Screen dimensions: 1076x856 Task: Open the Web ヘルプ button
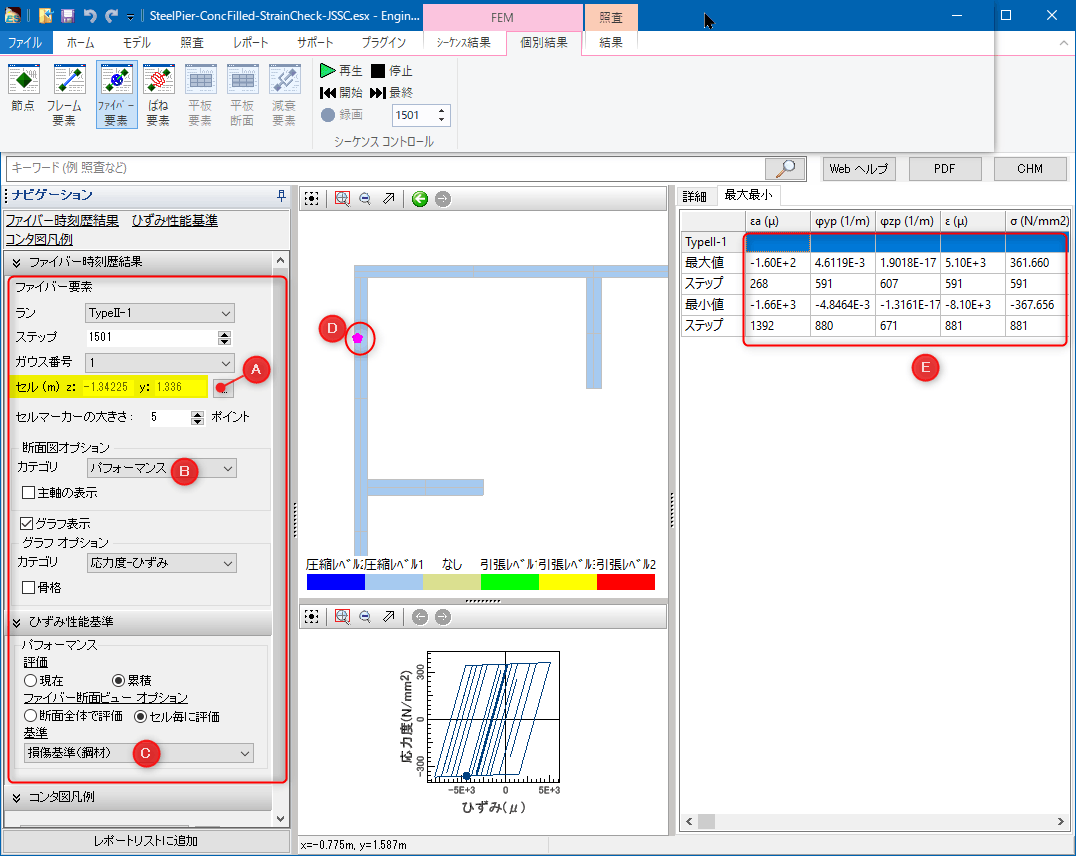857,168
